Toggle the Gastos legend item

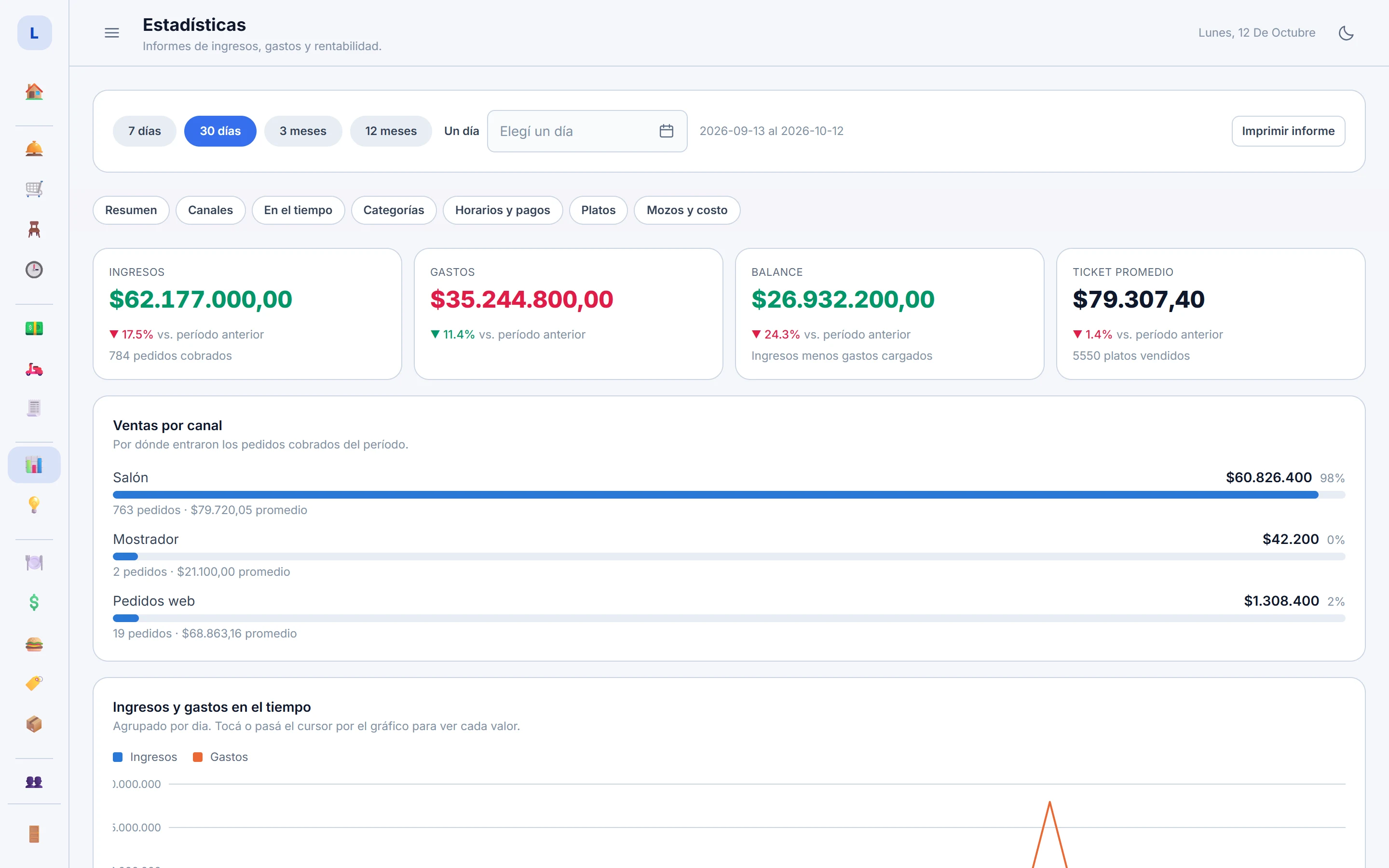point(220,757)
